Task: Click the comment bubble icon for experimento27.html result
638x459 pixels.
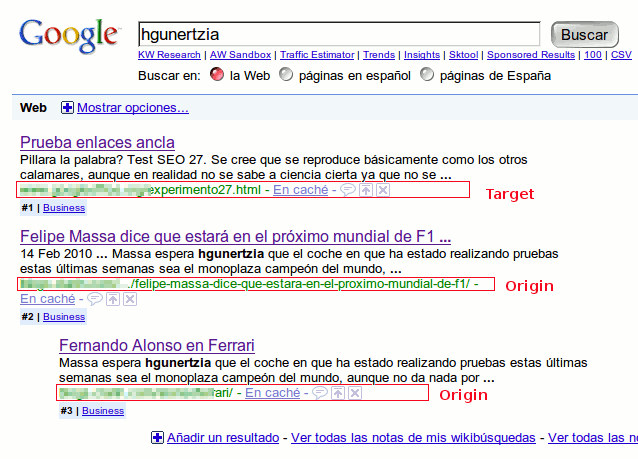Action: (347, 190)
